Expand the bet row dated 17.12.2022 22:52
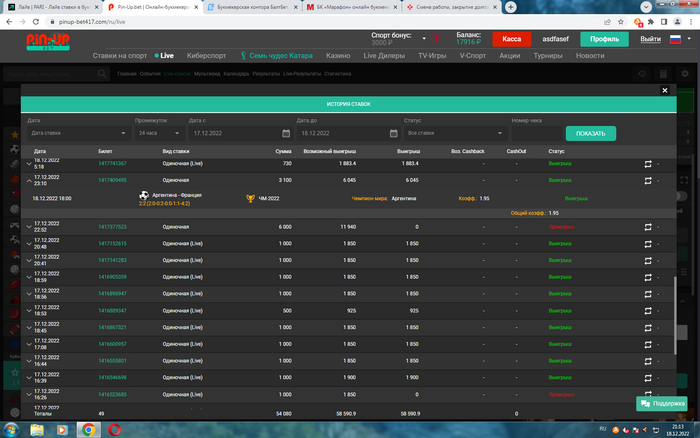This screenshot has height=438, width=700. click(29, 227)
